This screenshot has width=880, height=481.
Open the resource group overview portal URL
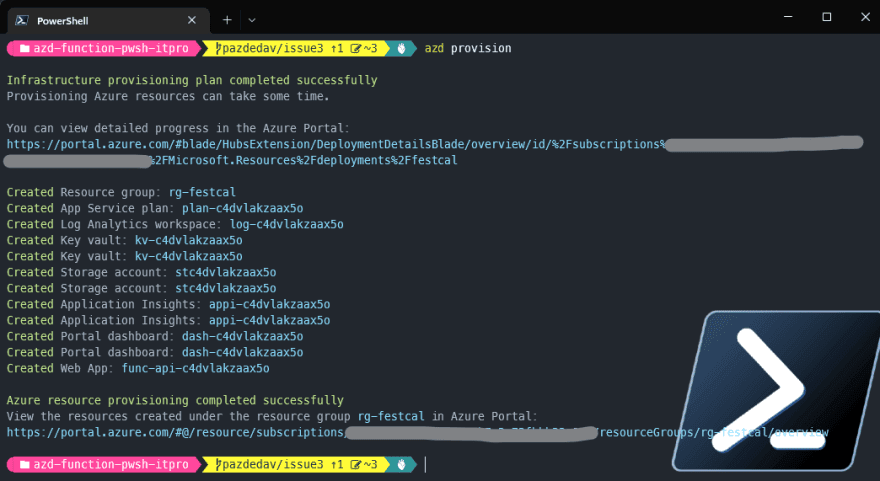(x=417, y=432)
